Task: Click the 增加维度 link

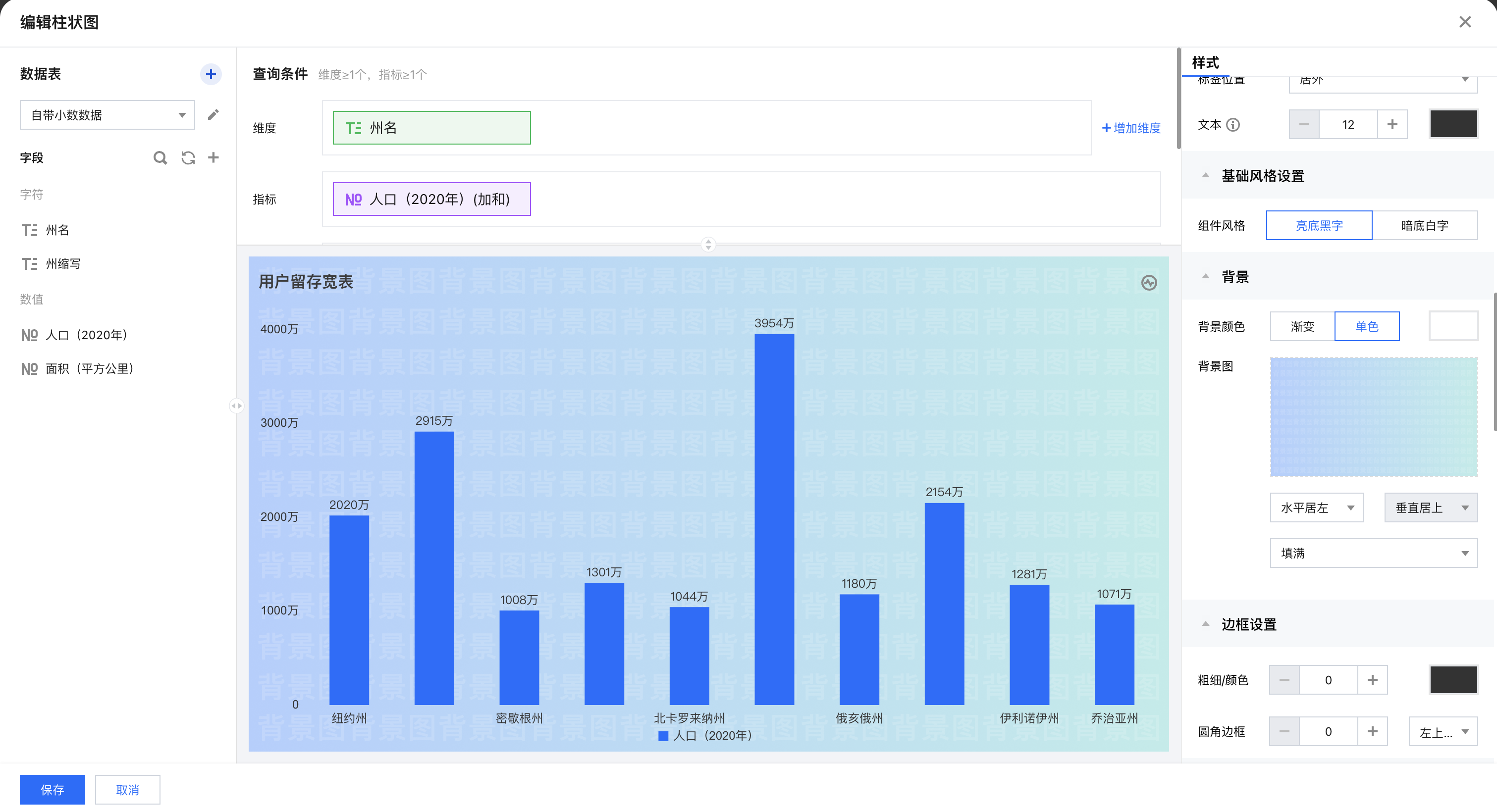Action: tap(1131, 128)
